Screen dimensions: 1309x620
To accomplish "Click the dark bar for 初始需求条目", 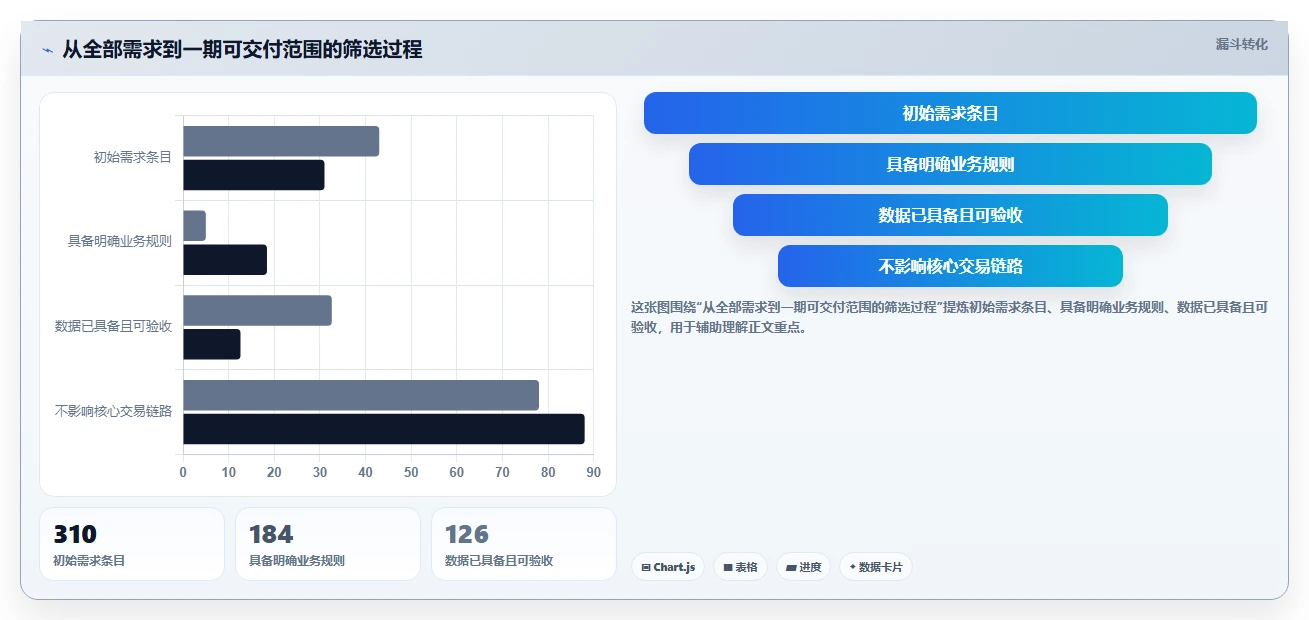I will [254, 175].
